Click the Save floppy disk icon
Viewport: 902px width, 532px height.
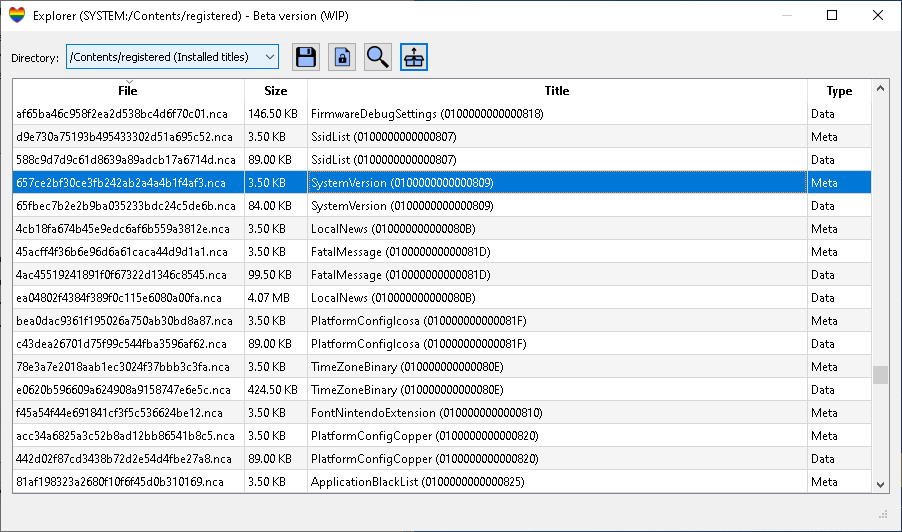(305, 57)
